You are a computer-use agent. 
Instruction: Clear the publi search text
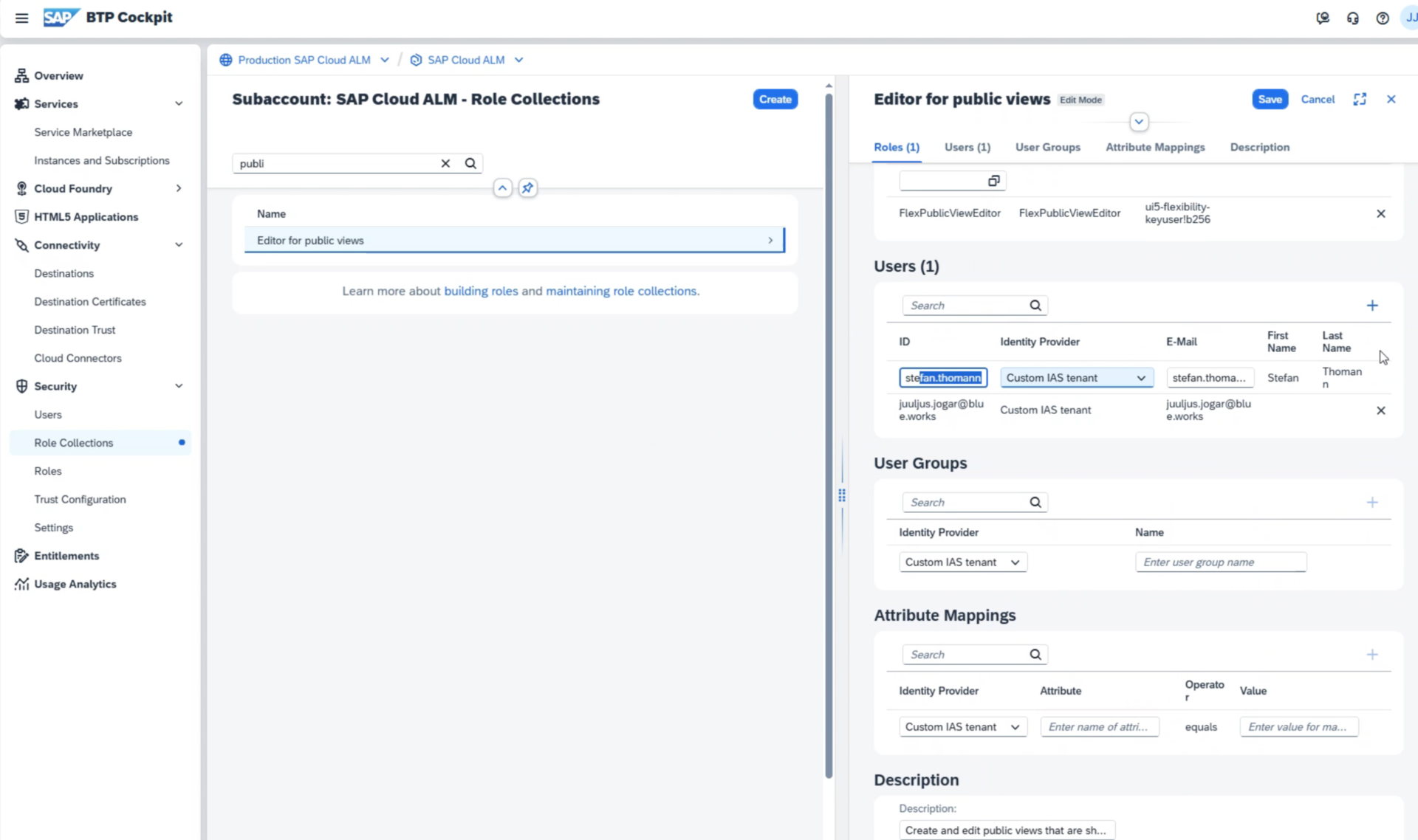(445, 164)
